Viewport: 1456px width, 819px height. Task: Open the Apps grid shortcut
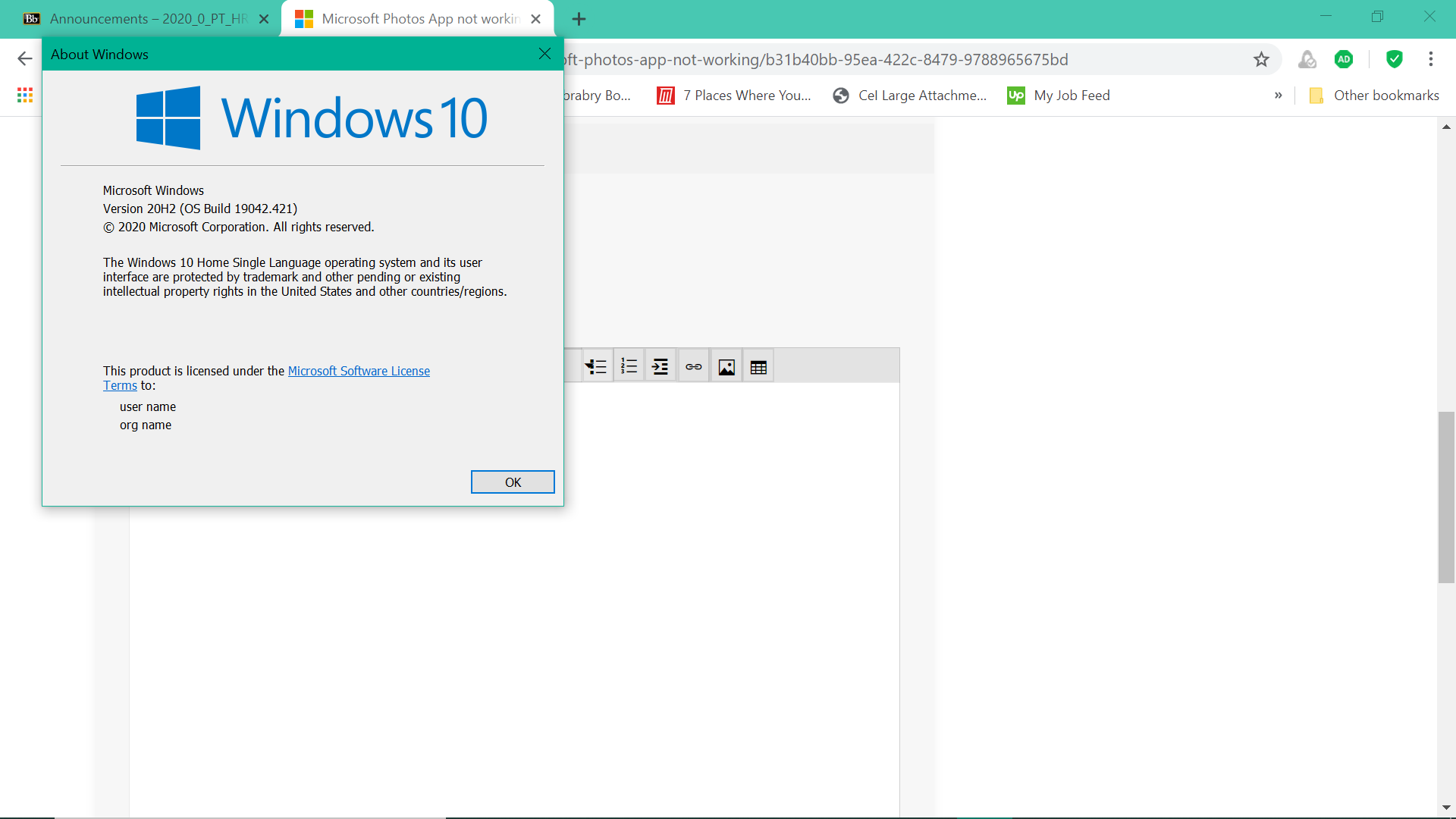coord(25,95)
